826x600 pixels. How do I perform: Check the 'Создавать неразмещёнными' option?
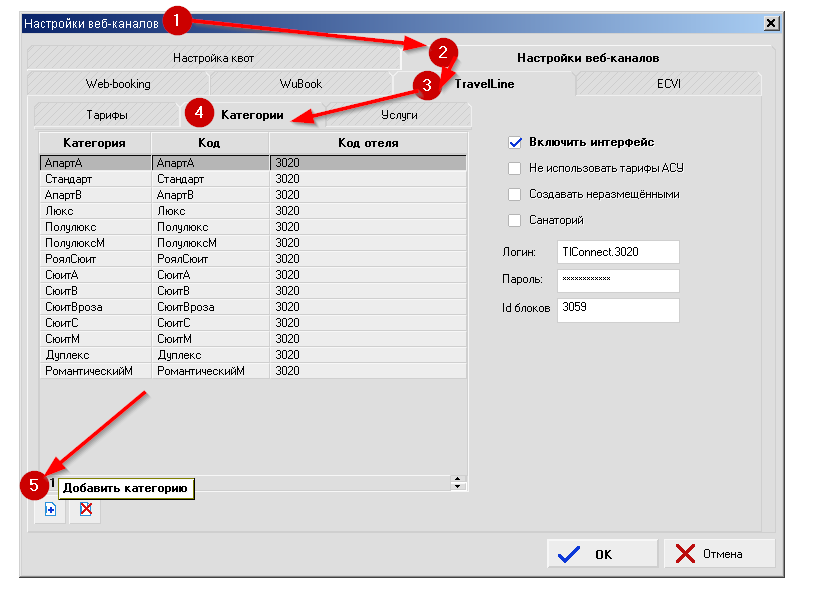(515, 194)
